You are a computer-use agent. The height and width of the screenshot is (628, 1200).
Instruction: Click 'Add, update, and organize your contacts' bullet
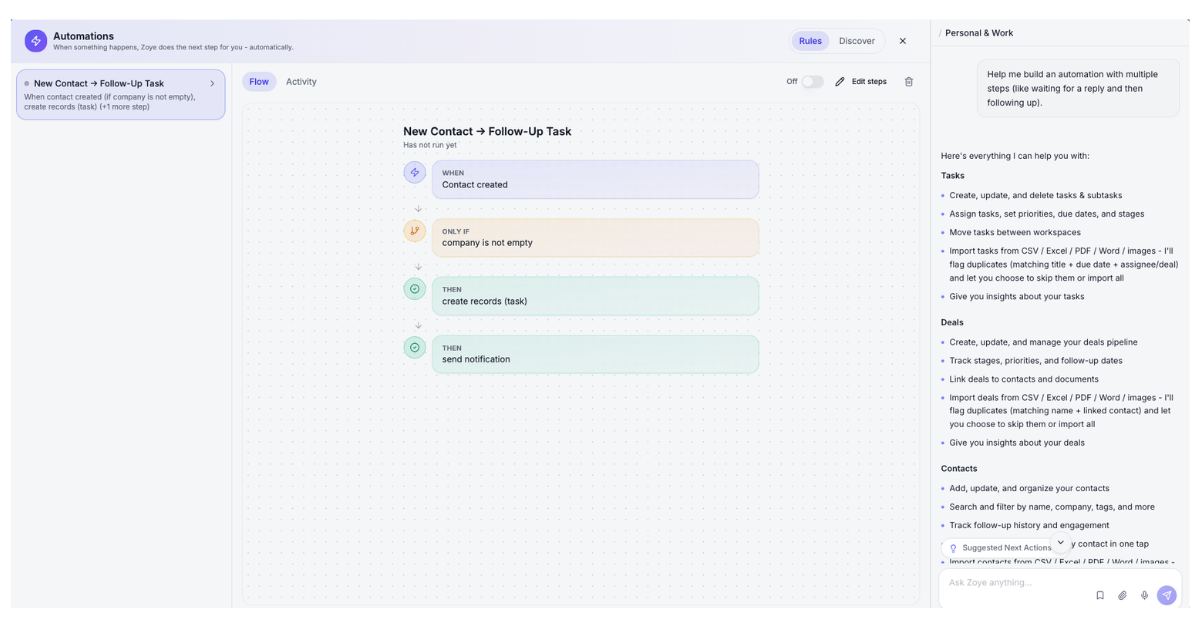(1029, 488)
